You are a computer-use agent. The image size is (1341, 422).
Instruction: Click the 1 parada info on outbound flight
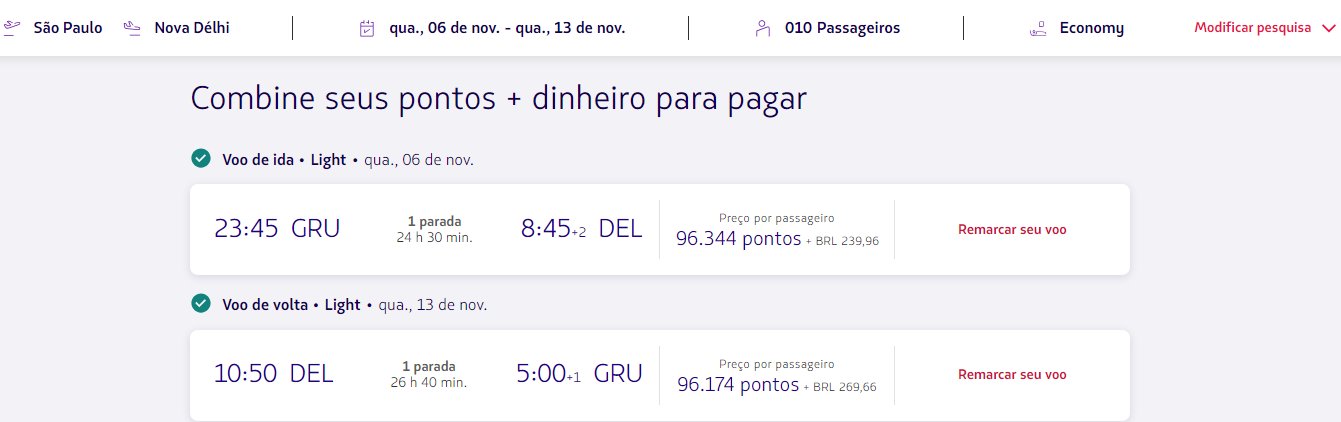[x=434, y=221]
